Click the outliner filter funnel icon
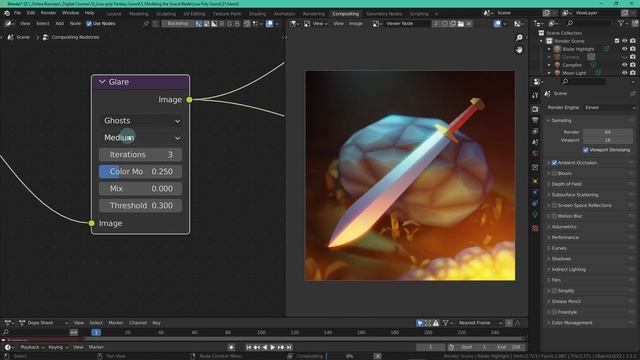Viewport: 640px width, 360px height. [621, 24]
